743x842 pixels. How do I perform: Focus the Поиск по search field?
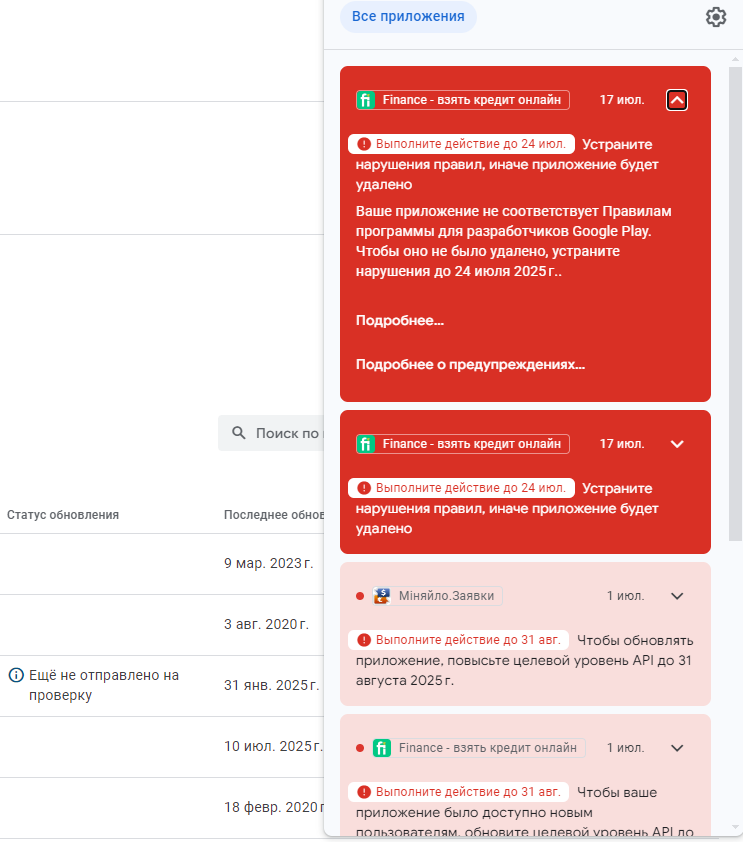click(271, 433)
